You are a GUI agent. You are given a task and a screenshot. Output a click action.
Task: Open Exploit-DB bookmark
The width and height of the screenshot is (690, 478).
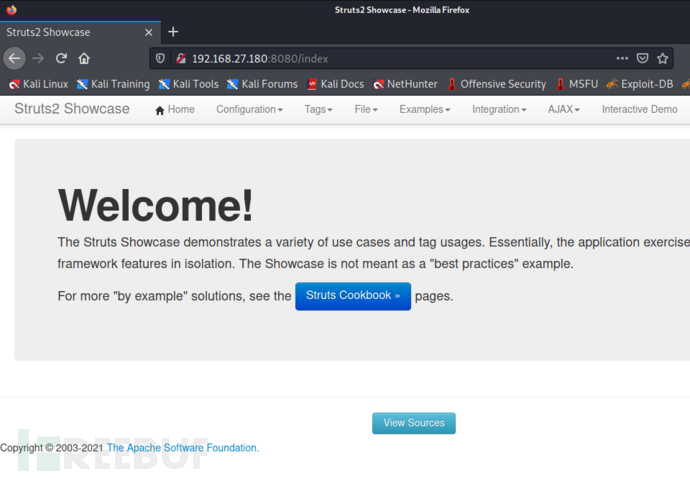640,84
